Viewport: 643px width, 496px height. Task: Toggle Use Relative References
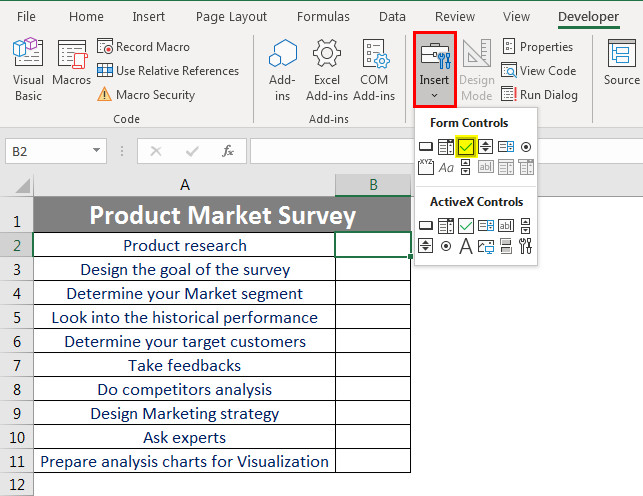[x=168, y=71]
